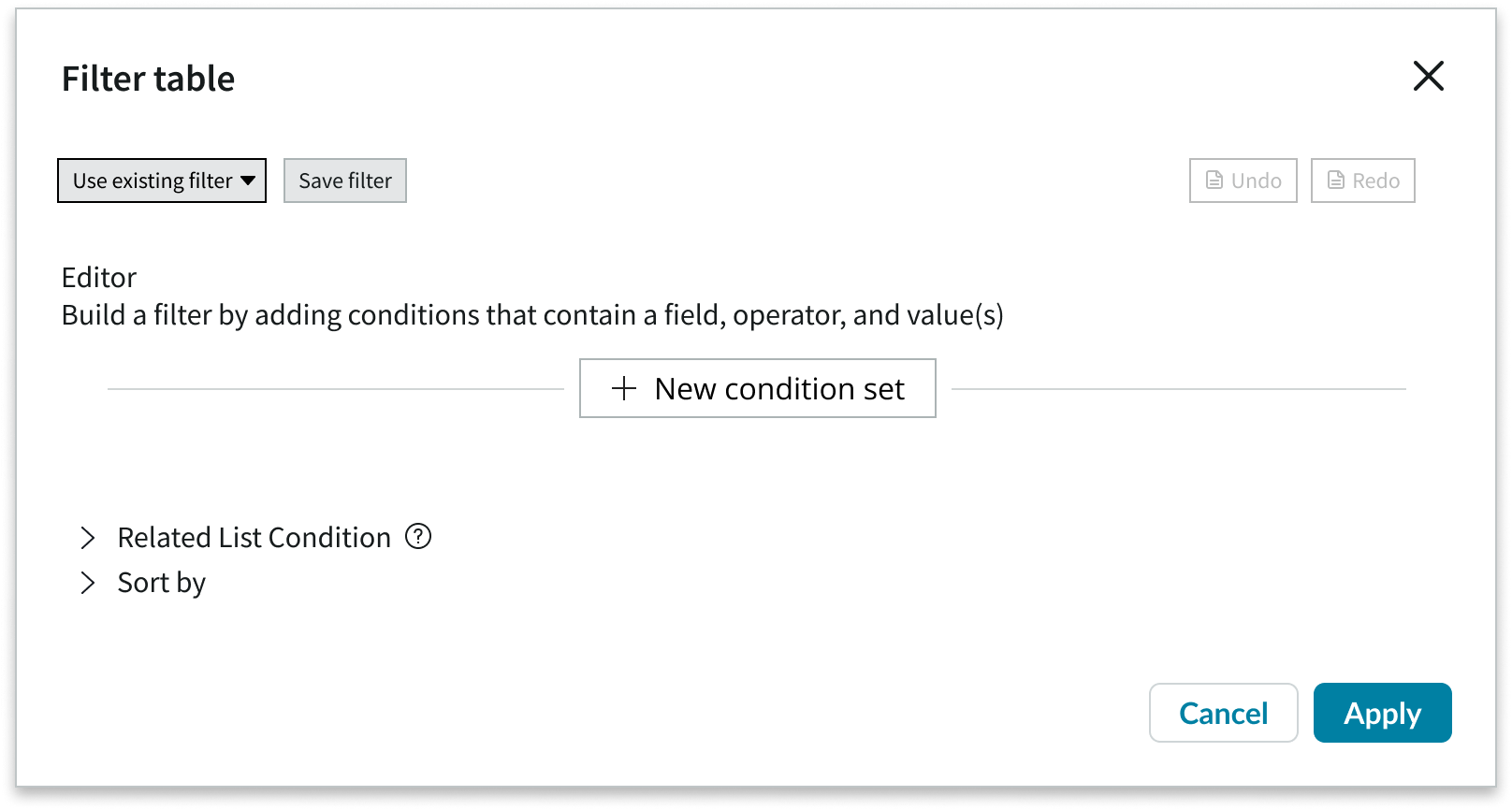The width and height of the screenshot is (1512, 810).
Task: Click the Related List Condition label text
Action: pyautogui.click(x=253, y=537)
